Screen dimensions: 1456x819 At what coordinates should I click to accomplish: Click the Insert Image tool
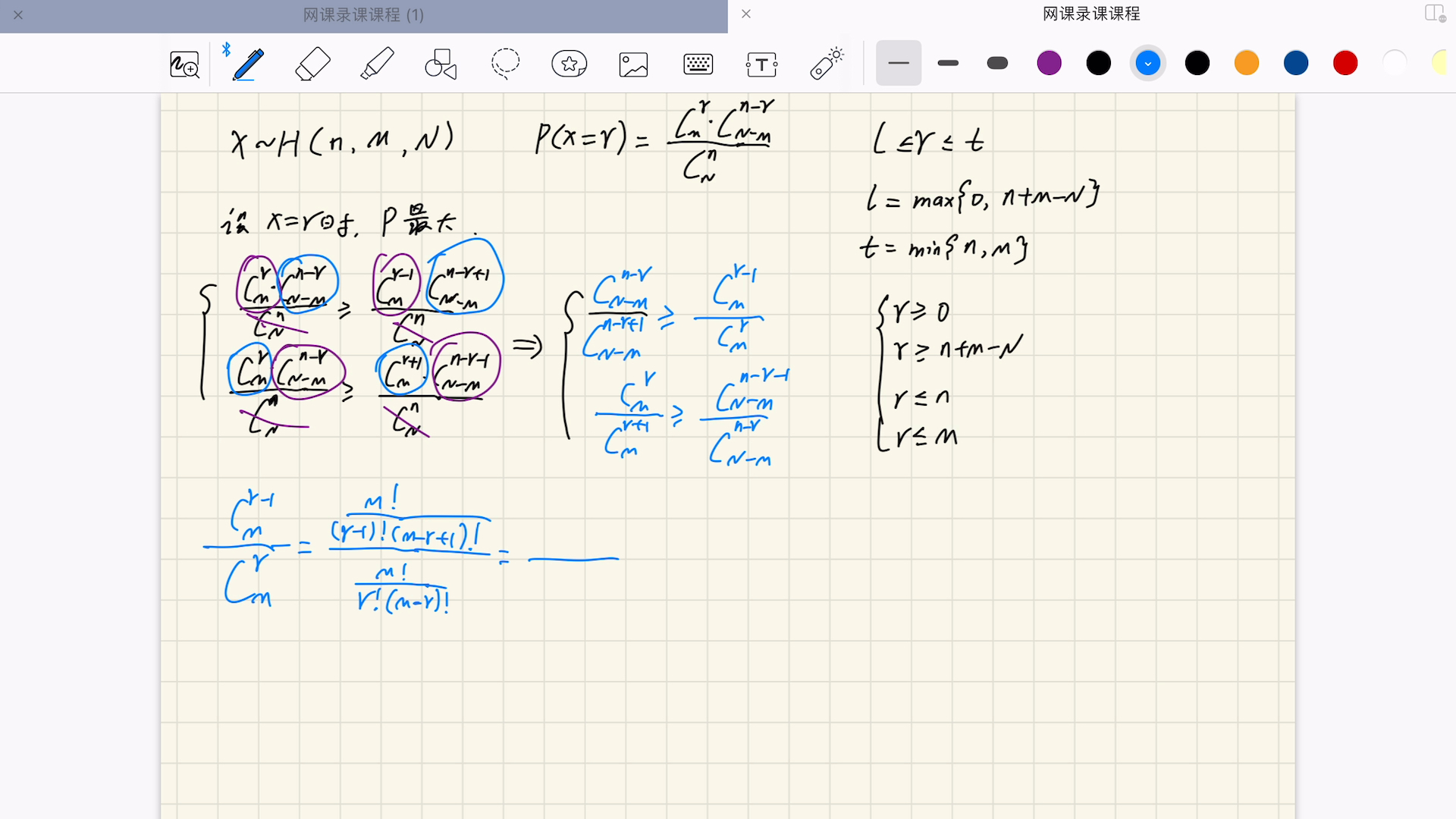click(633, 64)
